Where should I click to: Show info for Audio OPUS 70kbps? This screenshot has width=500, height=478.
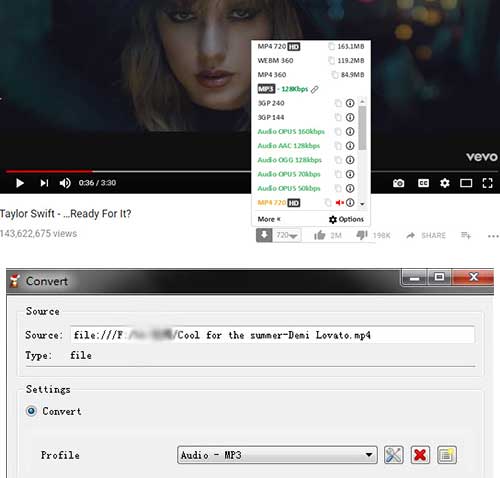(350, 174)
